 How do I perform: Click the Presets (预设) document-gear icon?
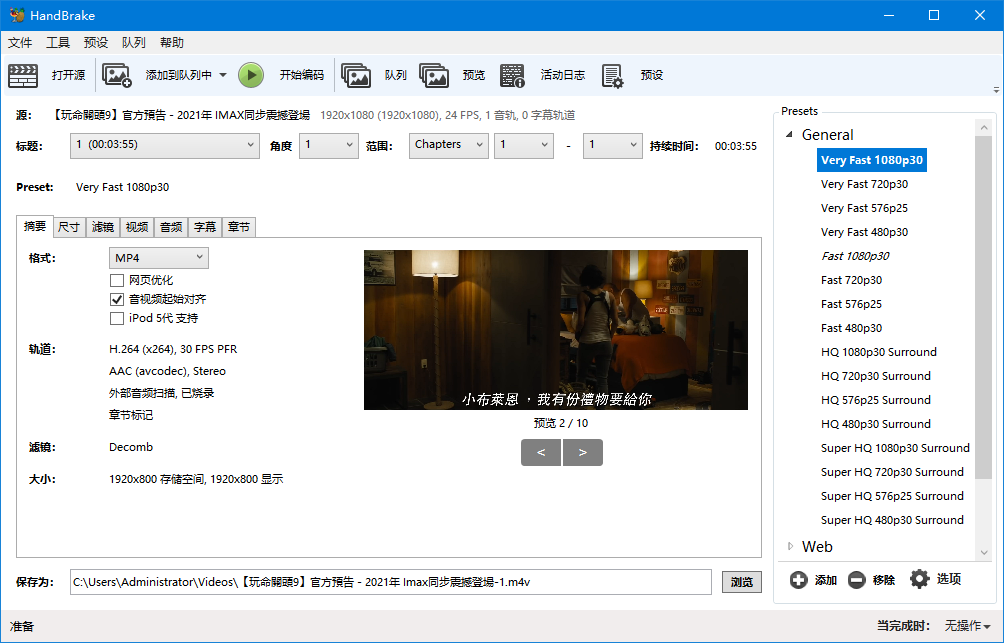point(612,76)
